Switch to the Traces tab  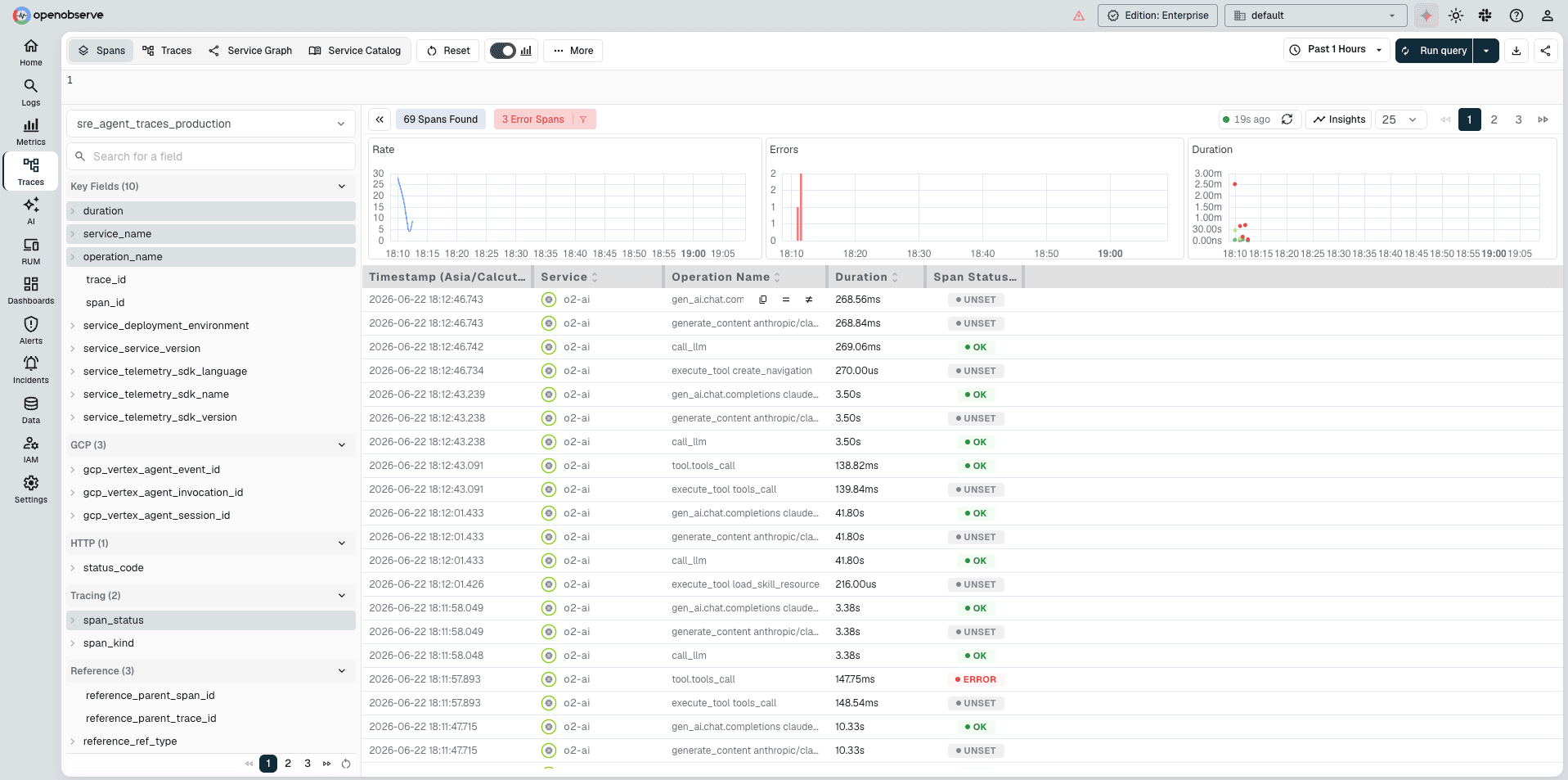point(167,51)
